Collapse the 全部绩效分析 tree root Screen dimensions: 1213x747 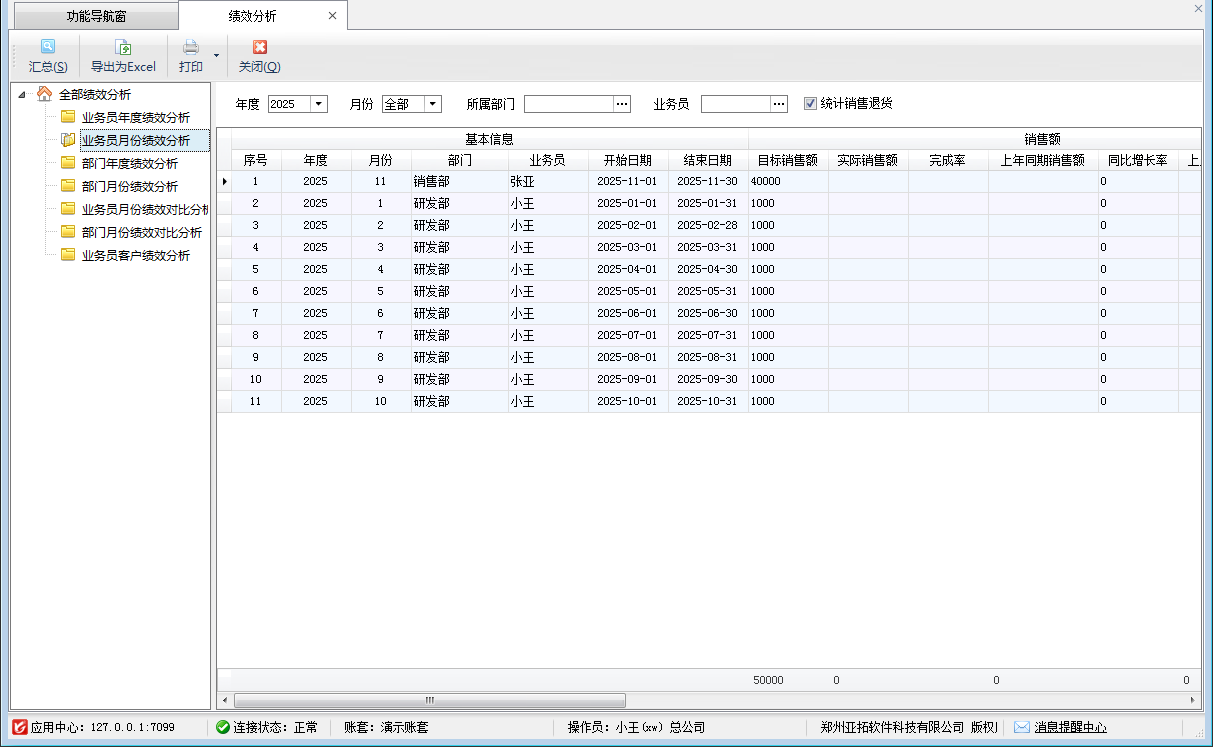pos(22,95)
